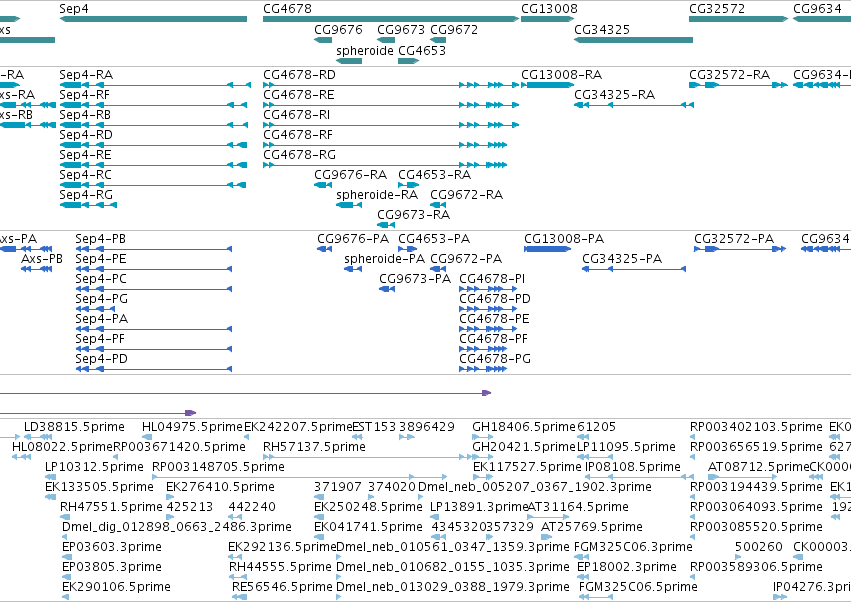Select protein Sep4-PE
The image size is (851, 602).
click(x=101, y=259)
